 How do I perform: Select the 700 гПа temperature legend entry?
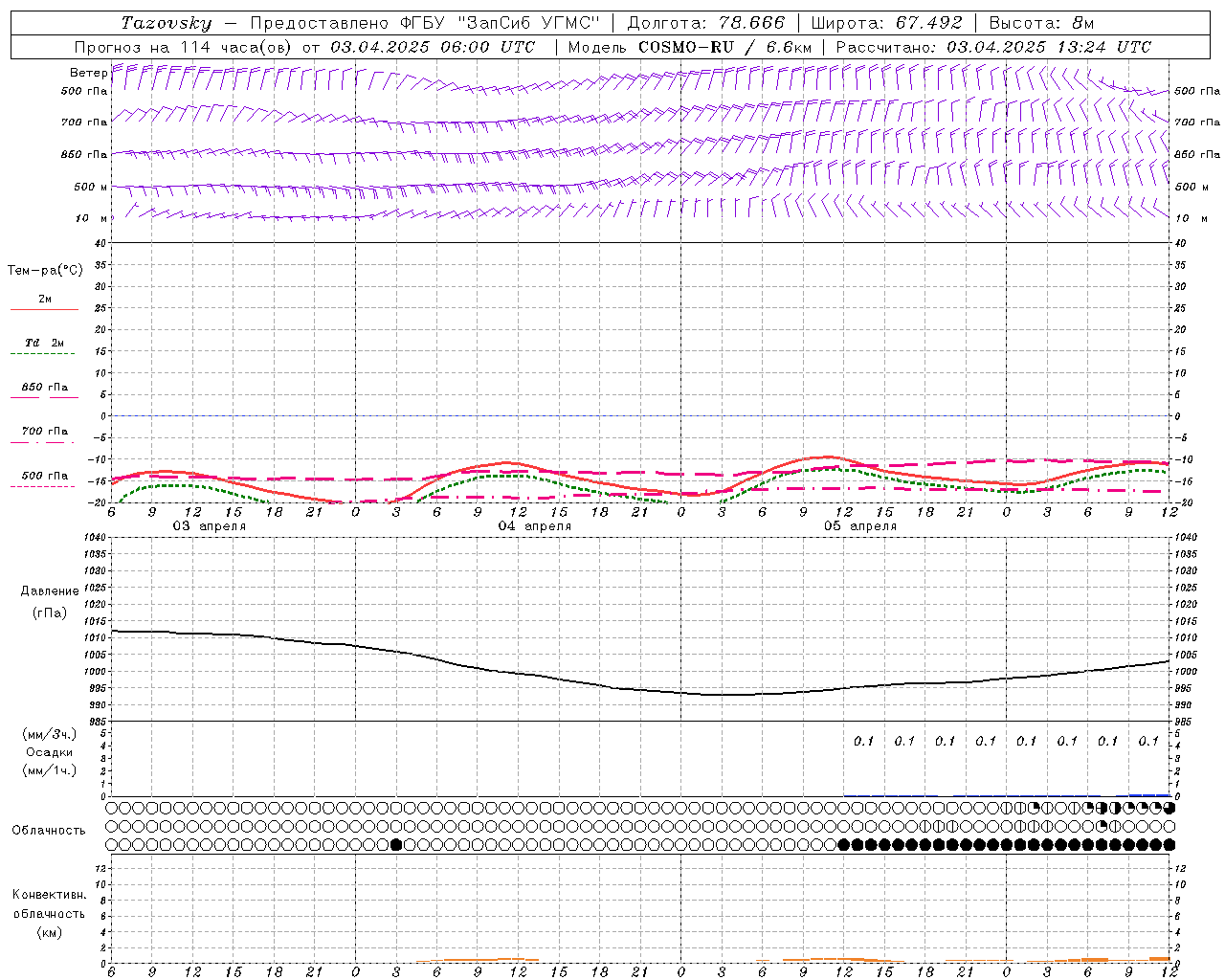click(x=43, y=432)
